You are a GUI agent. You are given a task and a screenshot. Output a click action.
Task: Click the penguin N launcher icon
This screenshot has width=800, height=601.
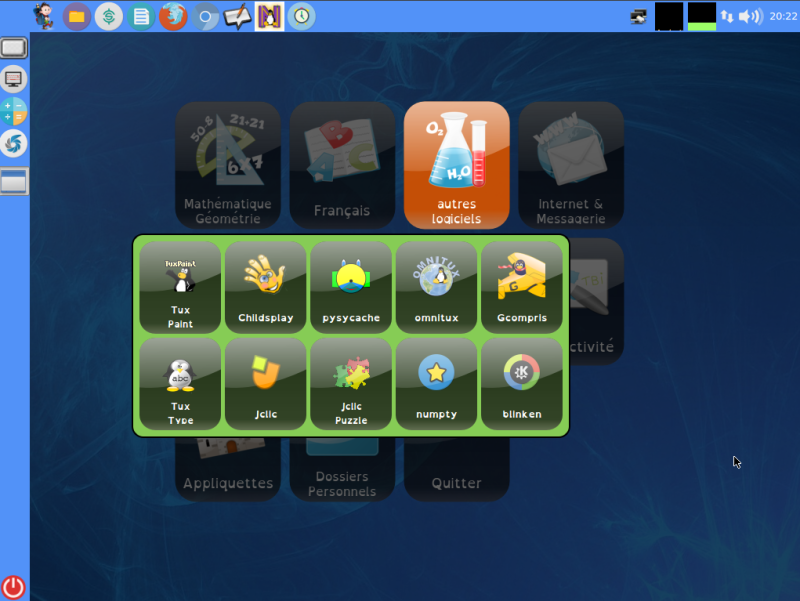point(269,16)
